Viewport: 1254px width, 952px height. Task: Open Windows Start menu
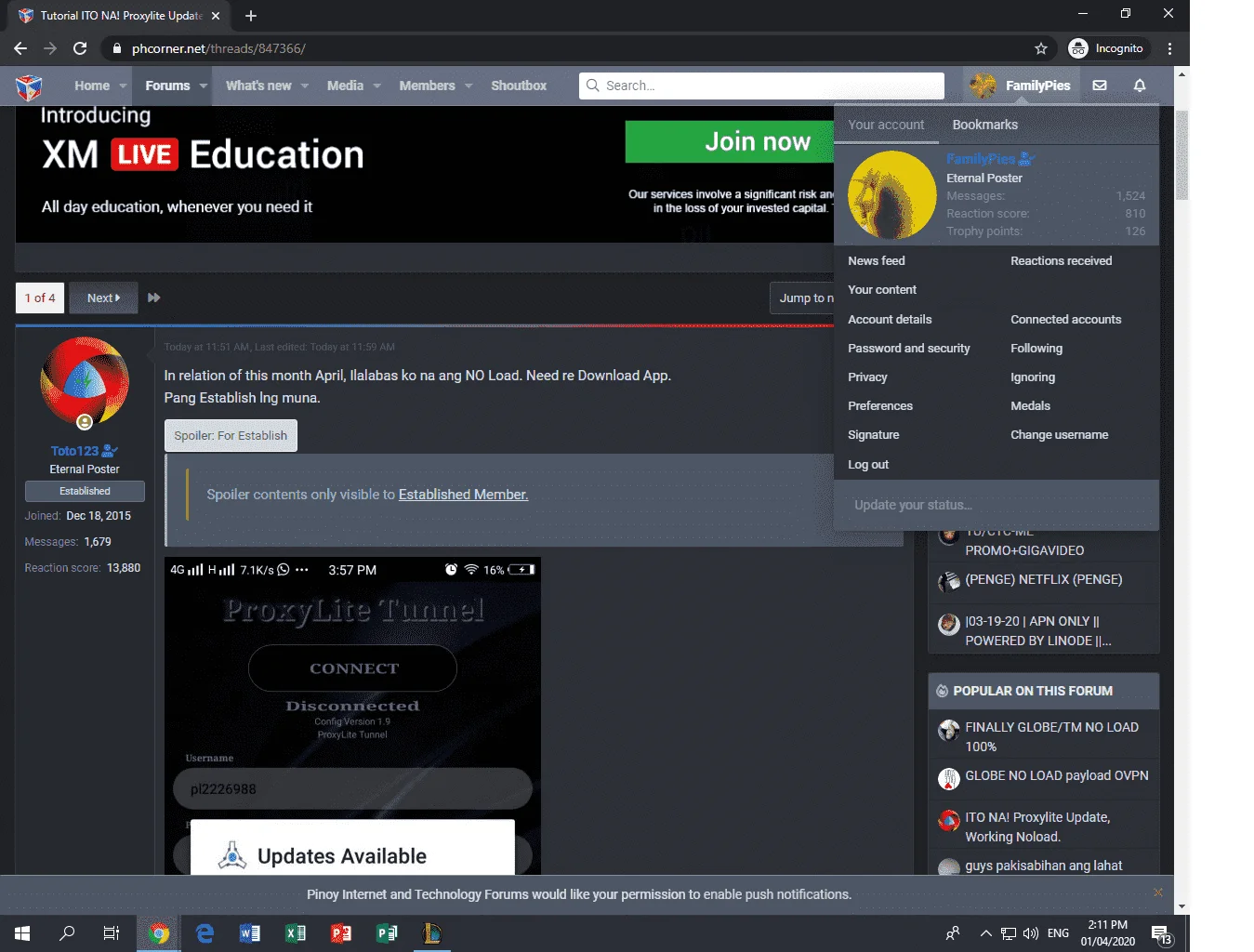[22, 933]
